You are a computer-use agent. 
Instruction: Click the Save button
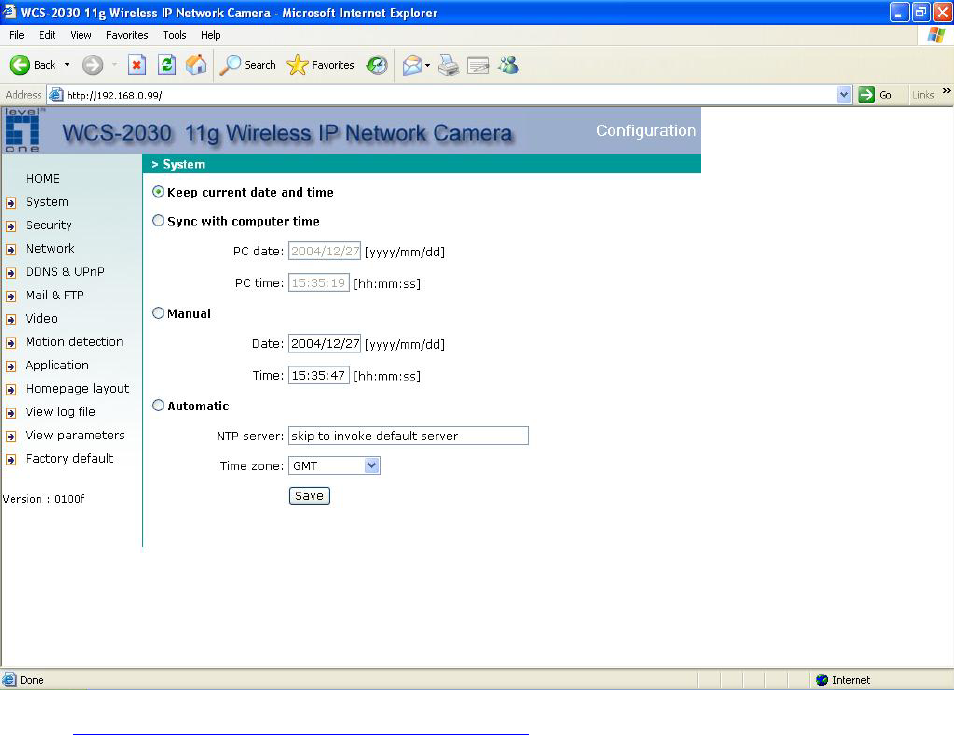point(309,495)
